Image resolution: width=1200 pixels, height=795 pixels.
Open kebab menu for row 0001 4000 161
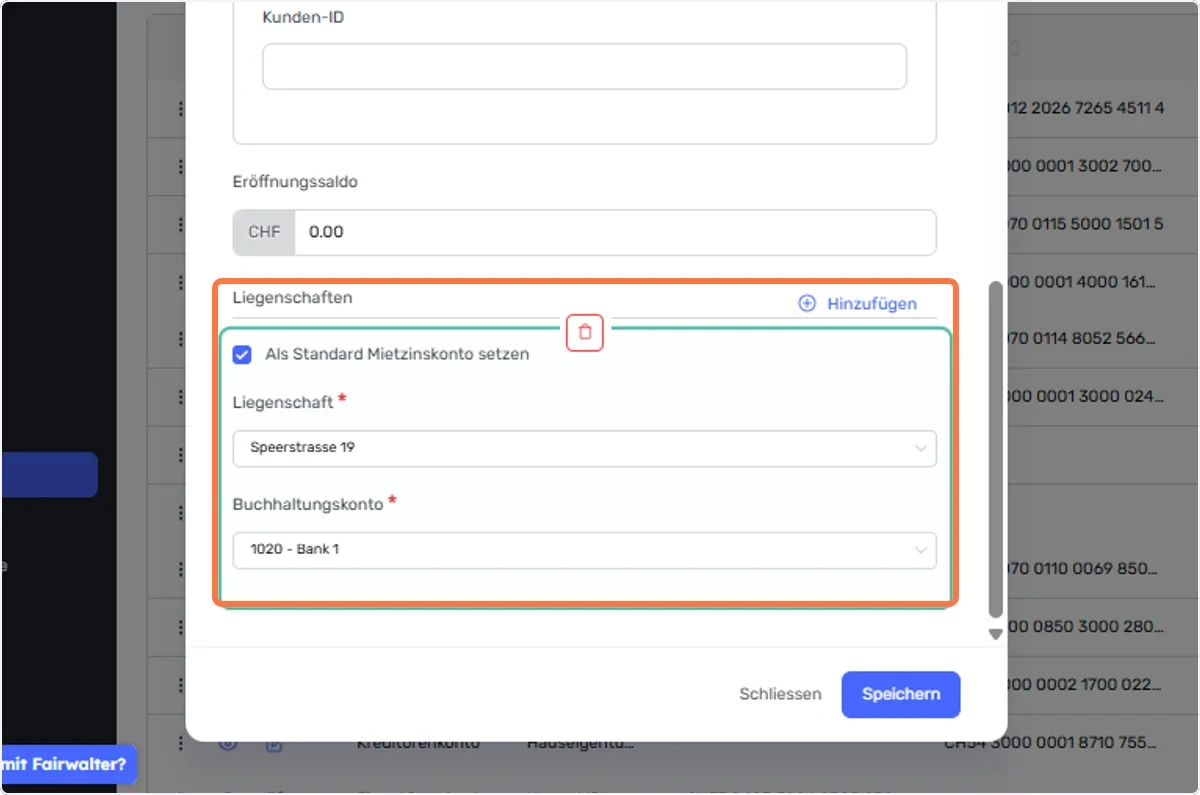(x=181, y=282)
